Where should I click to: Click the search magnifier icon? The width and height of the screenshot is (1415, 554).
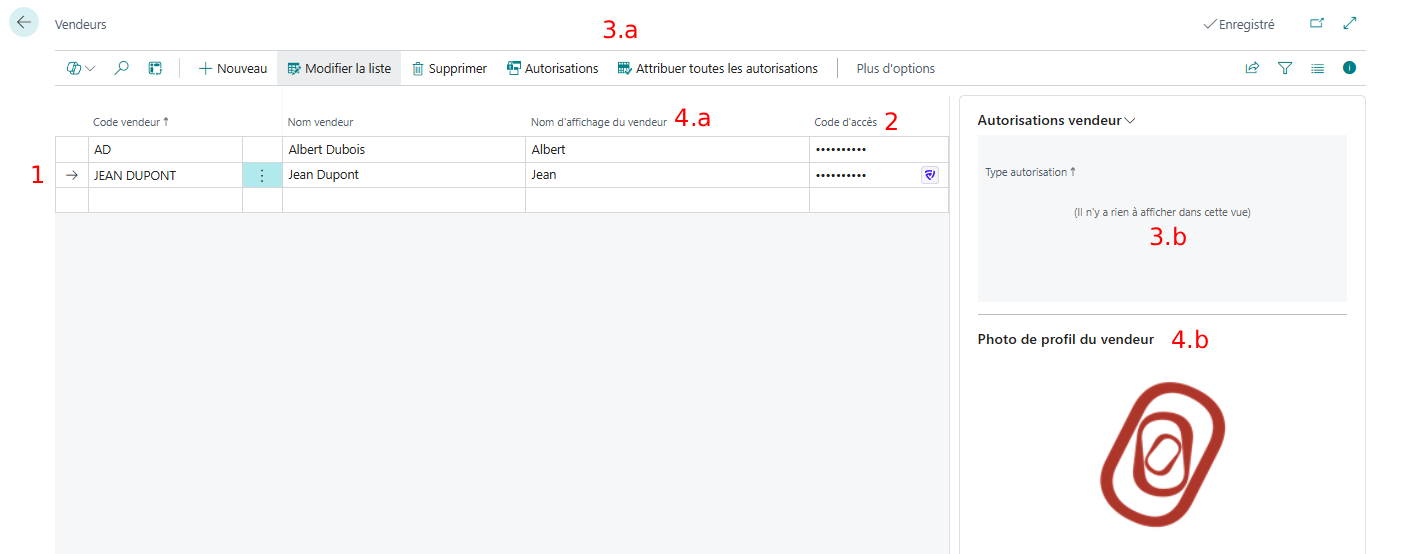[122, 68]
